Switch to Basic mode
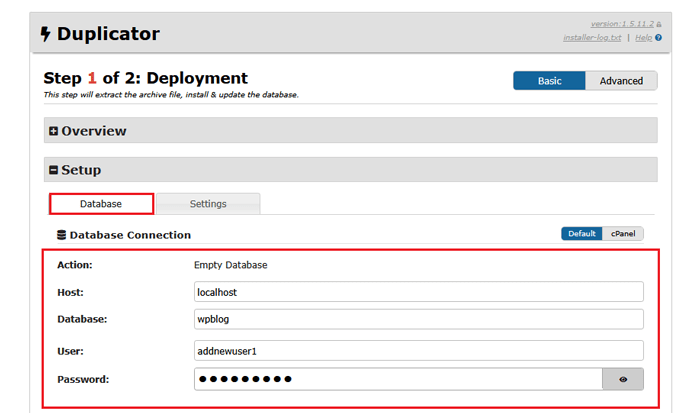The width and height of the screenshot is (700, 413). [x=549, y=81]
